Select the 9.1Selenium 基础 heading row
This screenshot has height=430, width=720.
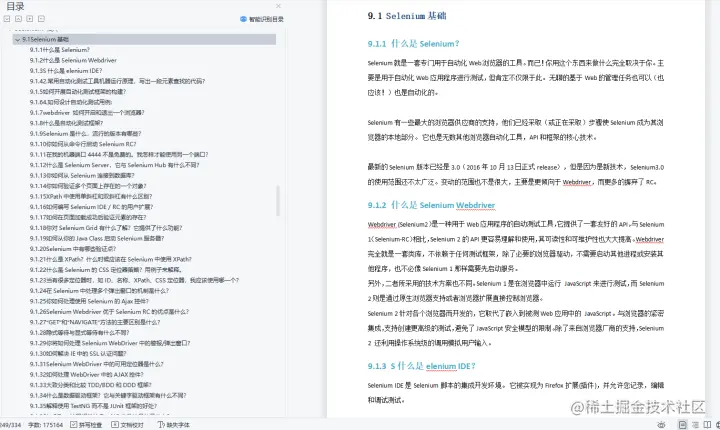click(144, 40)
